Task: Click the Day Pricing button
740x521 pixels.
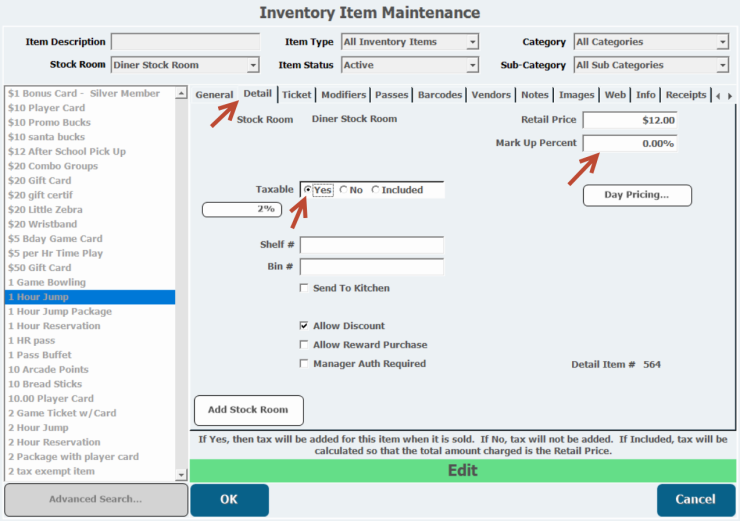Action: click(637, 194)
